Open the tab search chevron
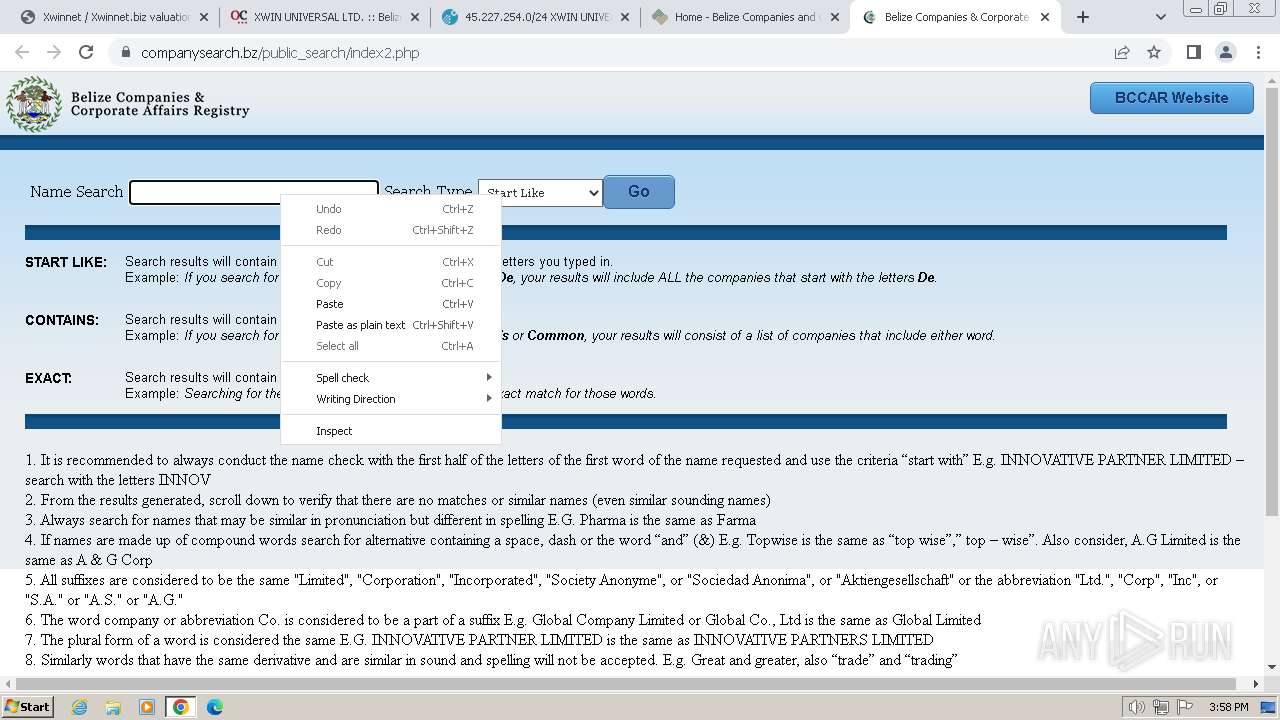 (1161, 17)
